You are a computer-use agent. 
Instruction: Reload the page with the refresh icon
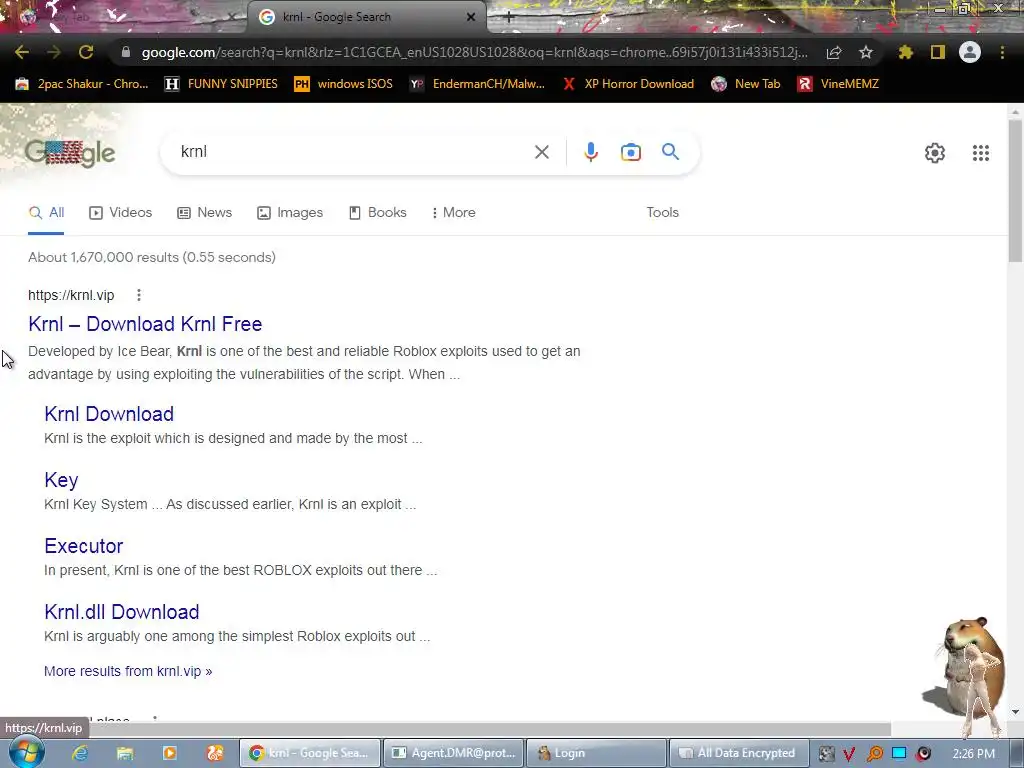point(86,52)
